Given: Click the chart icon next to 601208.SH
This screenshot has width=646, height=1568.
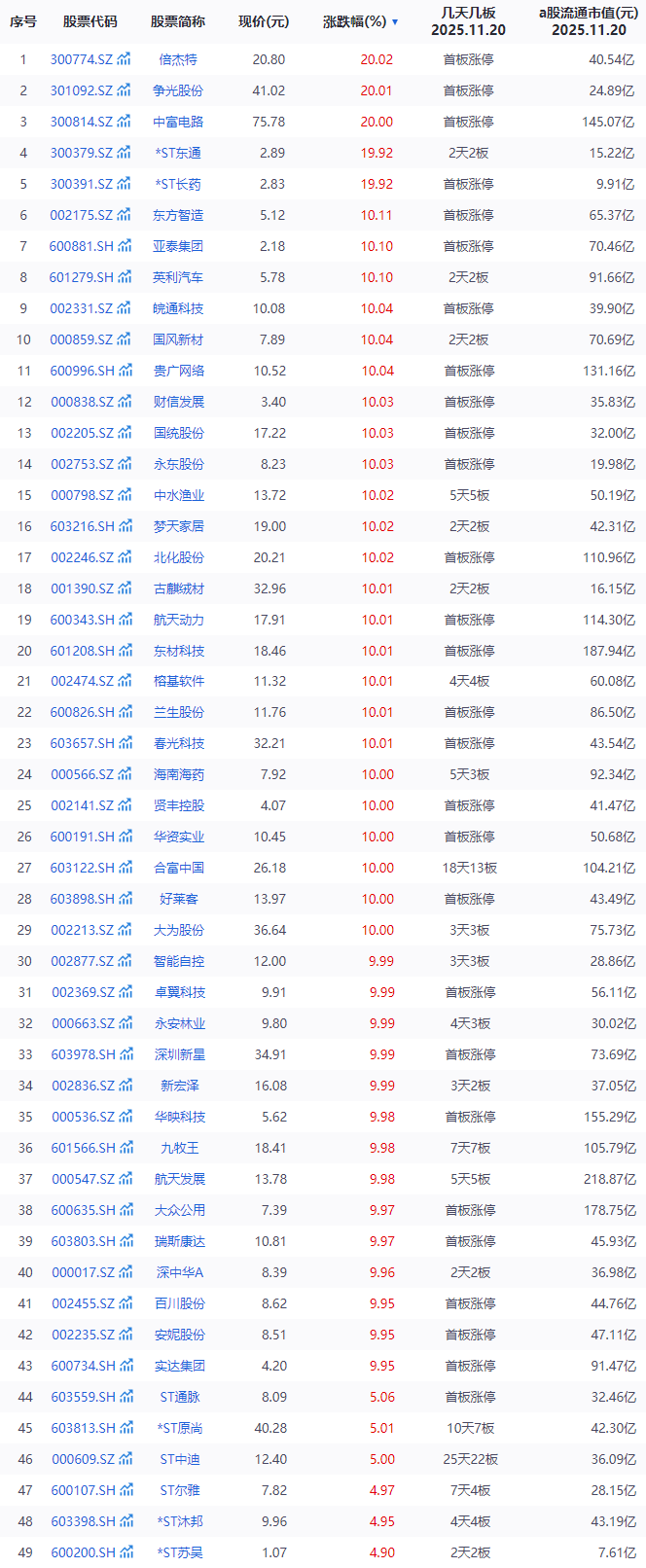Looking at the screenshot, I should click(x=125, y=651).
